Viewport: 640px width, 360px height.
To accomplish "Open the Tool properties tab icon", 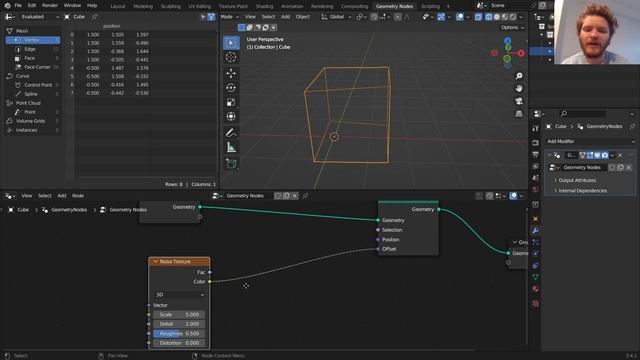I will click(536, 129).
